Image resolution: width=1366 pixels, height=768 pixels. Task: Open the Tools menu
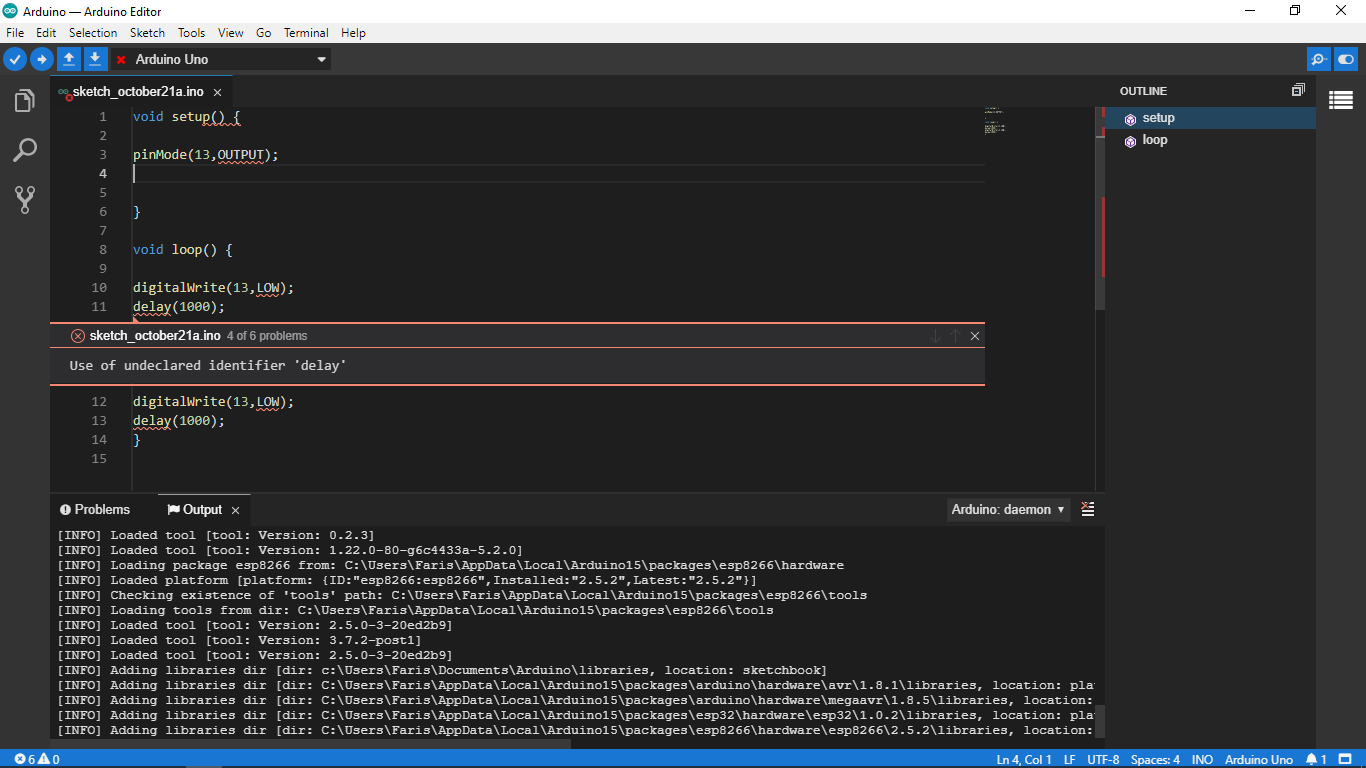191,33
